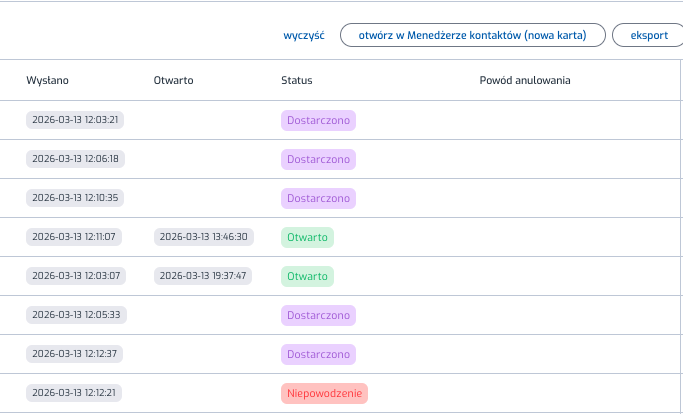The width and height of the screenshot is (683, 414).
Task: Select sent timestamp 2026-03-13 12:06:18
Action: pos(76,159)
